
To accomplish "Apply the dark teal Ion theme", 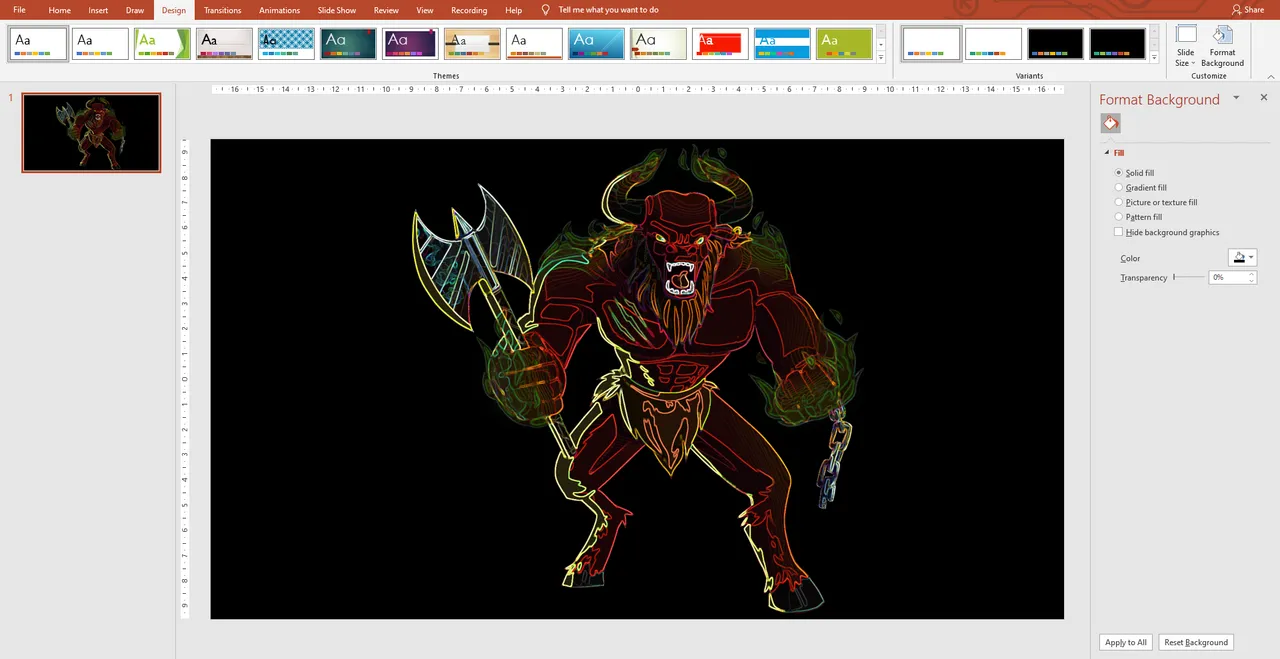I will pos(348,43).
